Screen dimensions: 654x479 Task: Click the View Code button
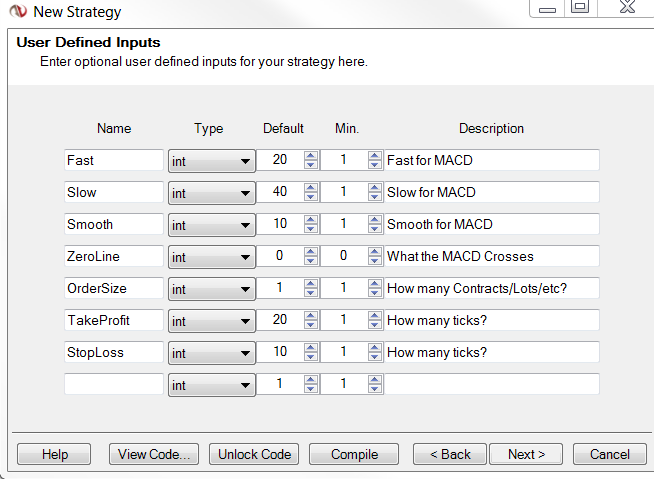[x=154, y=454]
